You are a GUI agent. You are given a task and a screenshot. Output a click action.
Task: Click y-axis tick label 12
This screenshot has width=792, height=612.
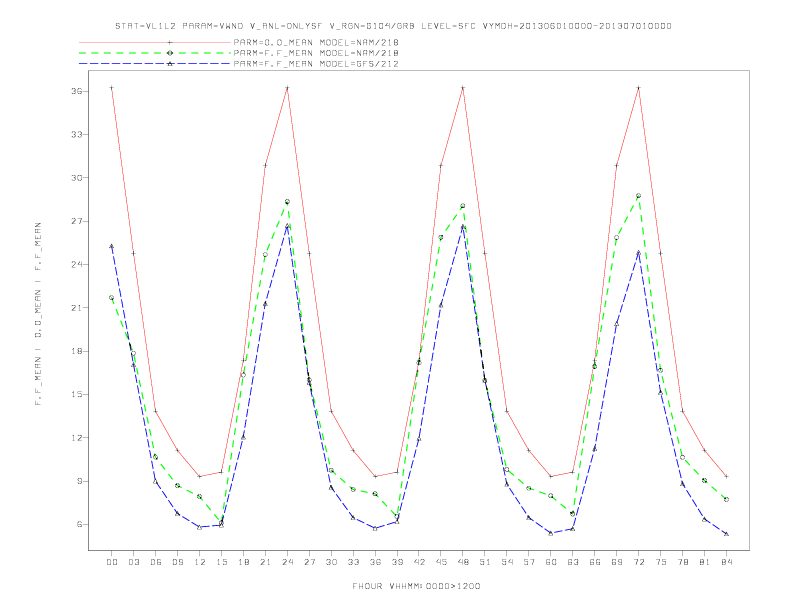[x=77, y=438]
